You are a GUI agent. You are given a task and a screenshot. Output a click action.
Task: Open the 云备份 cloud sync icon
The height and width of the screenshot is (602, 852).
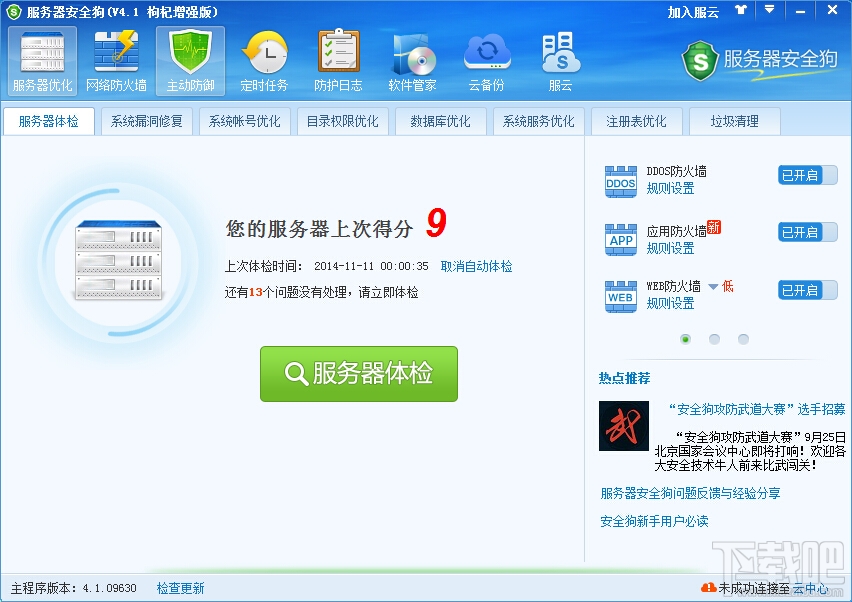[486, 61]
